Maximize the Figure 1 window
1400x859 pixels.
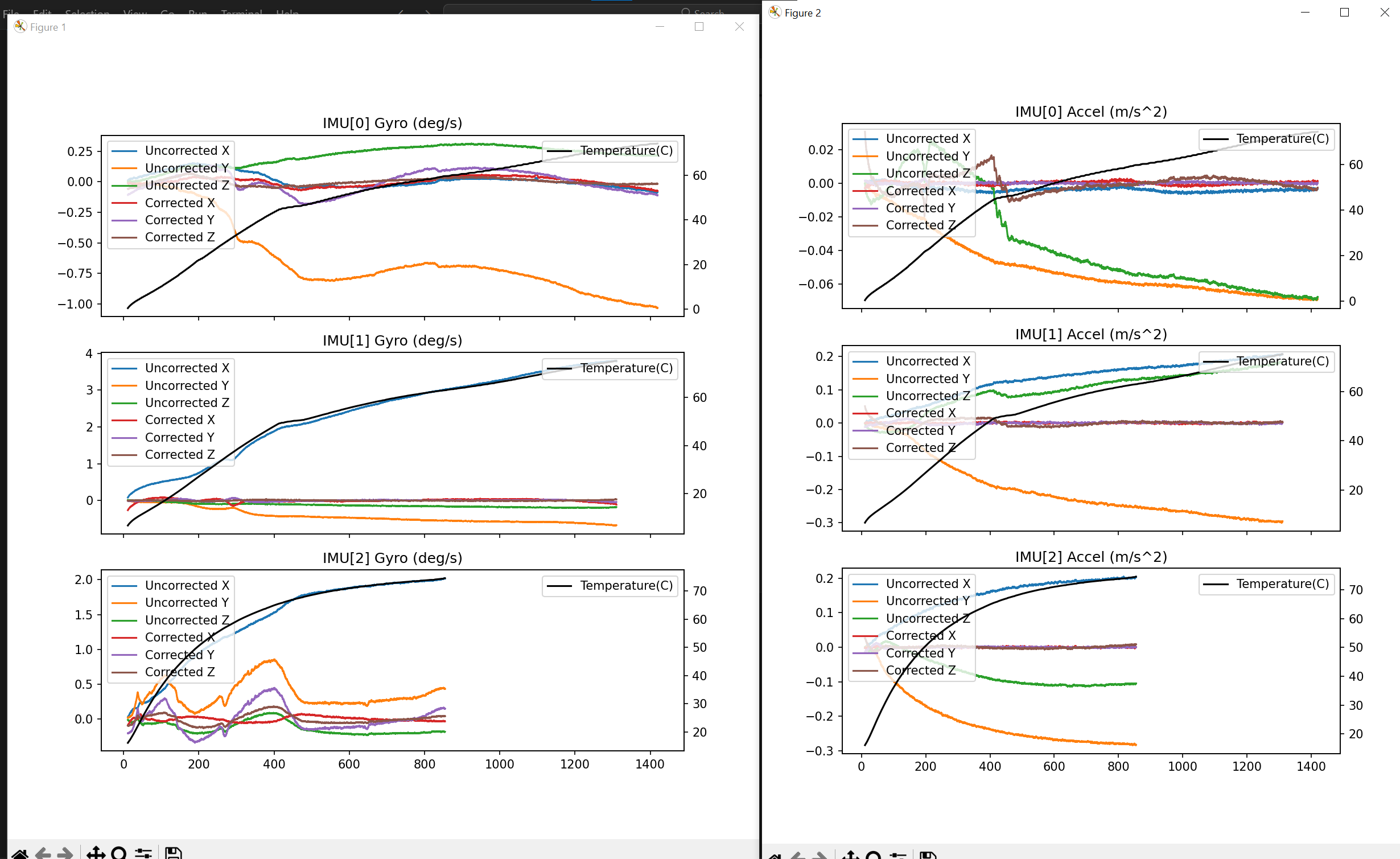(699, 27)
